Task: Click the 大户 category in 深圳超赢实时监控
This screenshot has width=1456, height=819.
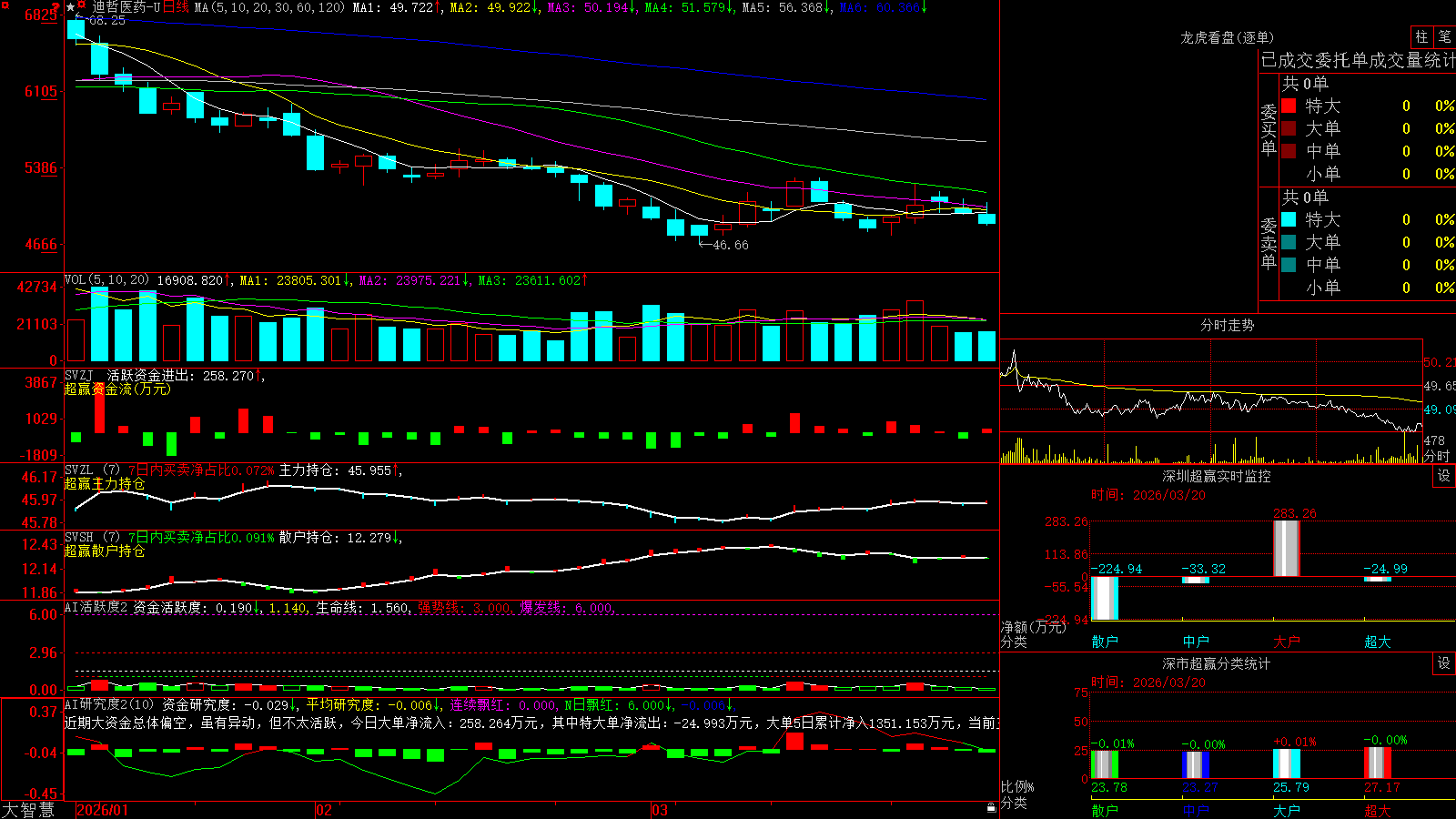Action: click(x=1287, y=642)
